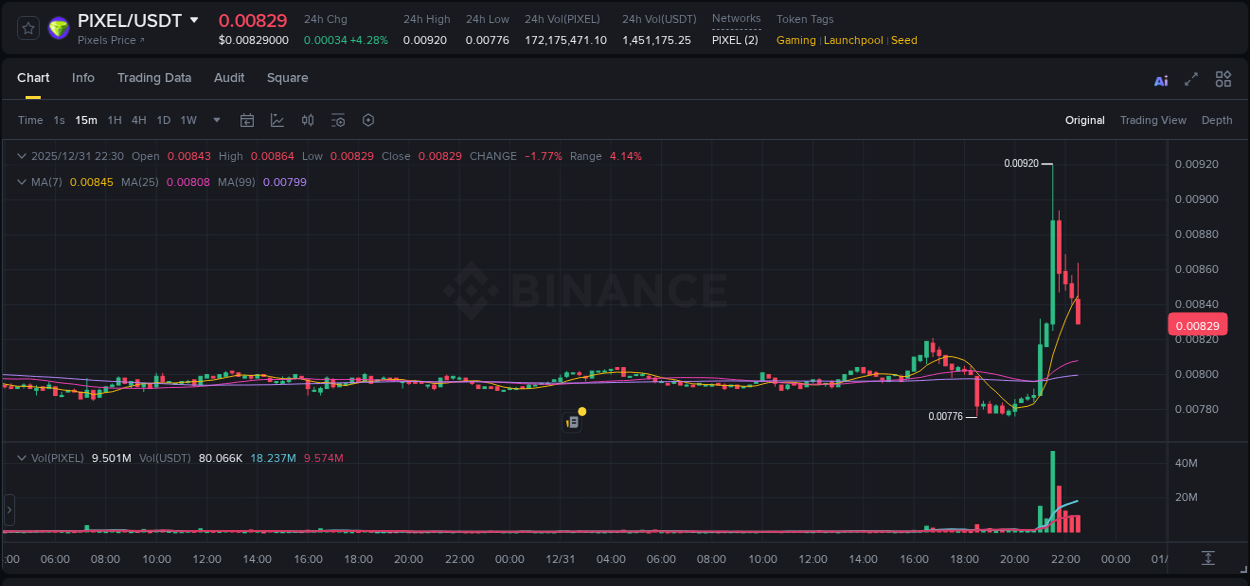
Task: Collapse the Vol(PIXEL) panel chevron
Action: click(x=22, y=457)
